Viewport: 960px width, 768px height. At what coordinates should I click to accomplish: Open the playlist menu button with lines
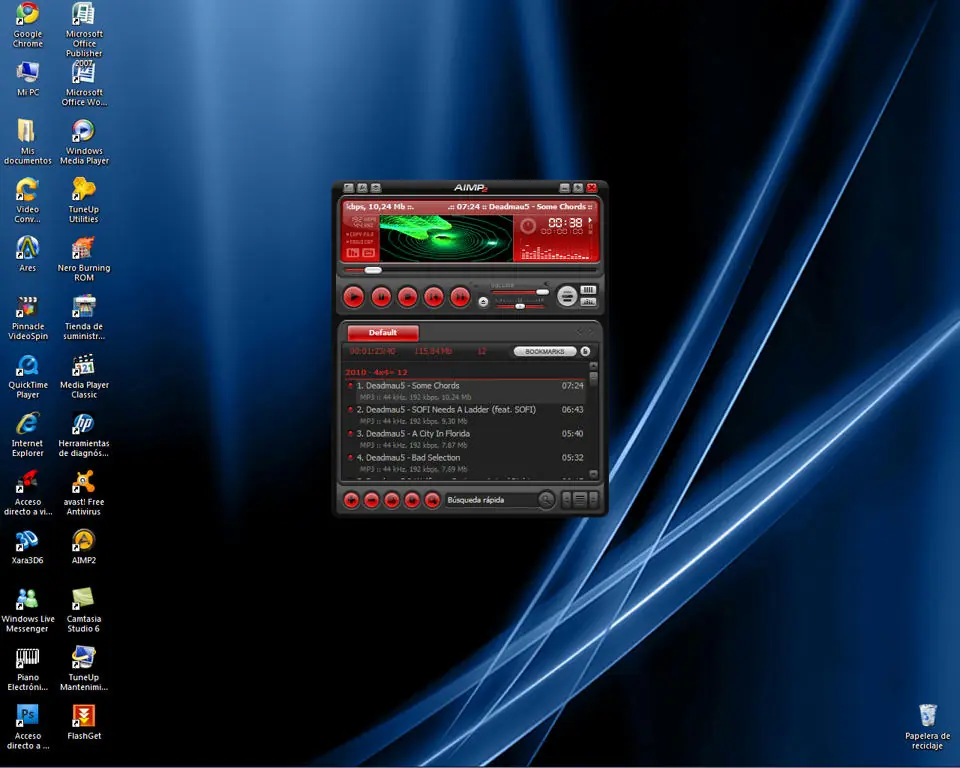(580, 500)
